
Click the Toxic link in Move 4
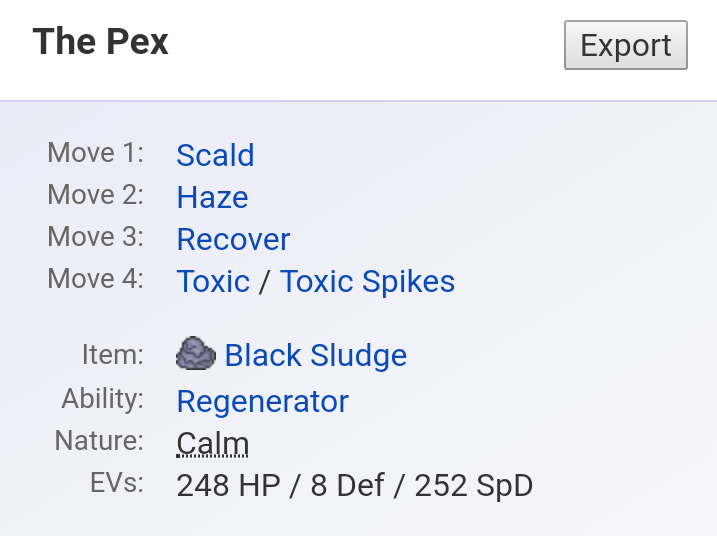point(213,281)
